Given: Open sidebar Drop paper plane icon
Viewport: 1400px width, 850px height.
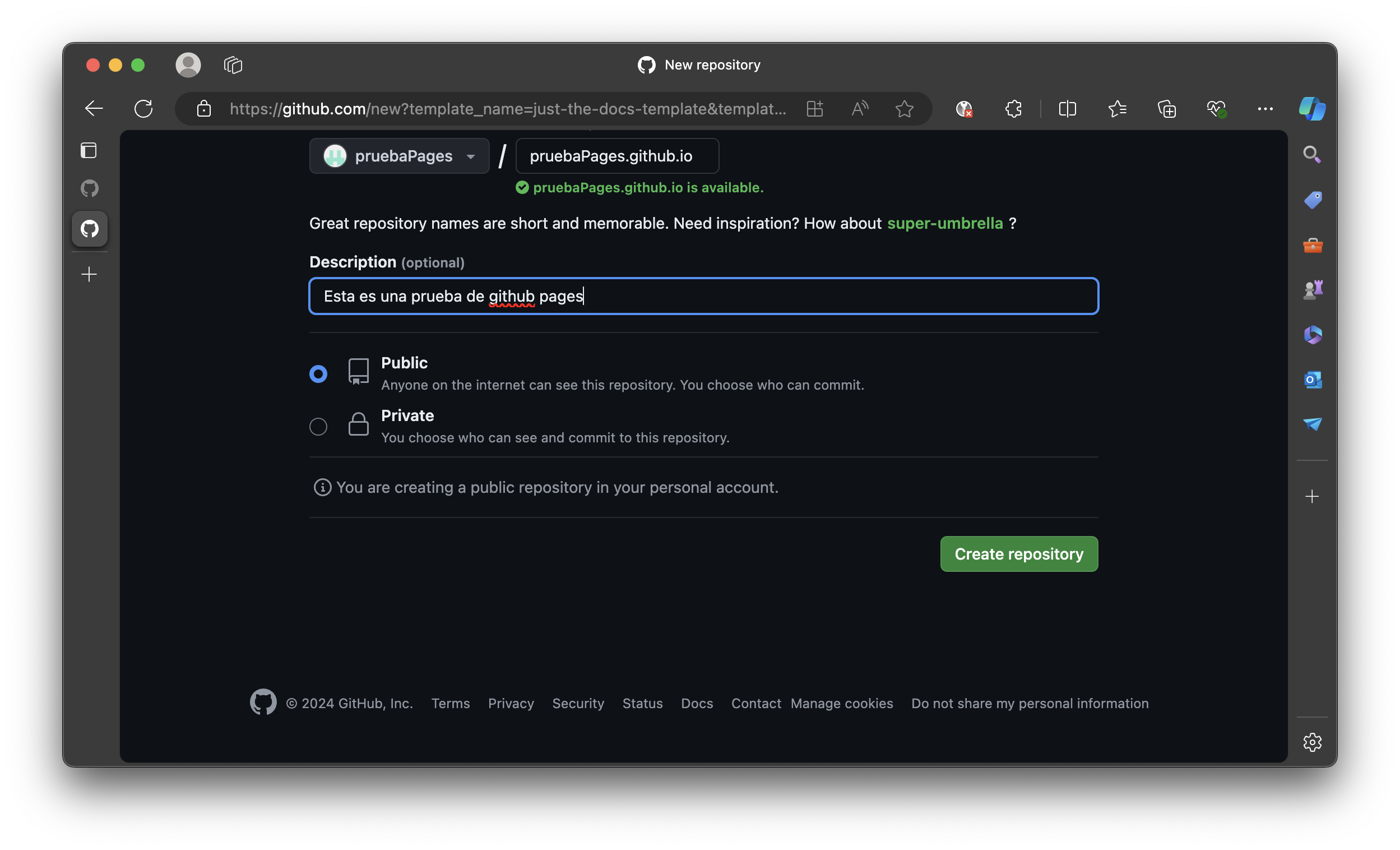Looking at the screenshot, I should pos(1313,423).
